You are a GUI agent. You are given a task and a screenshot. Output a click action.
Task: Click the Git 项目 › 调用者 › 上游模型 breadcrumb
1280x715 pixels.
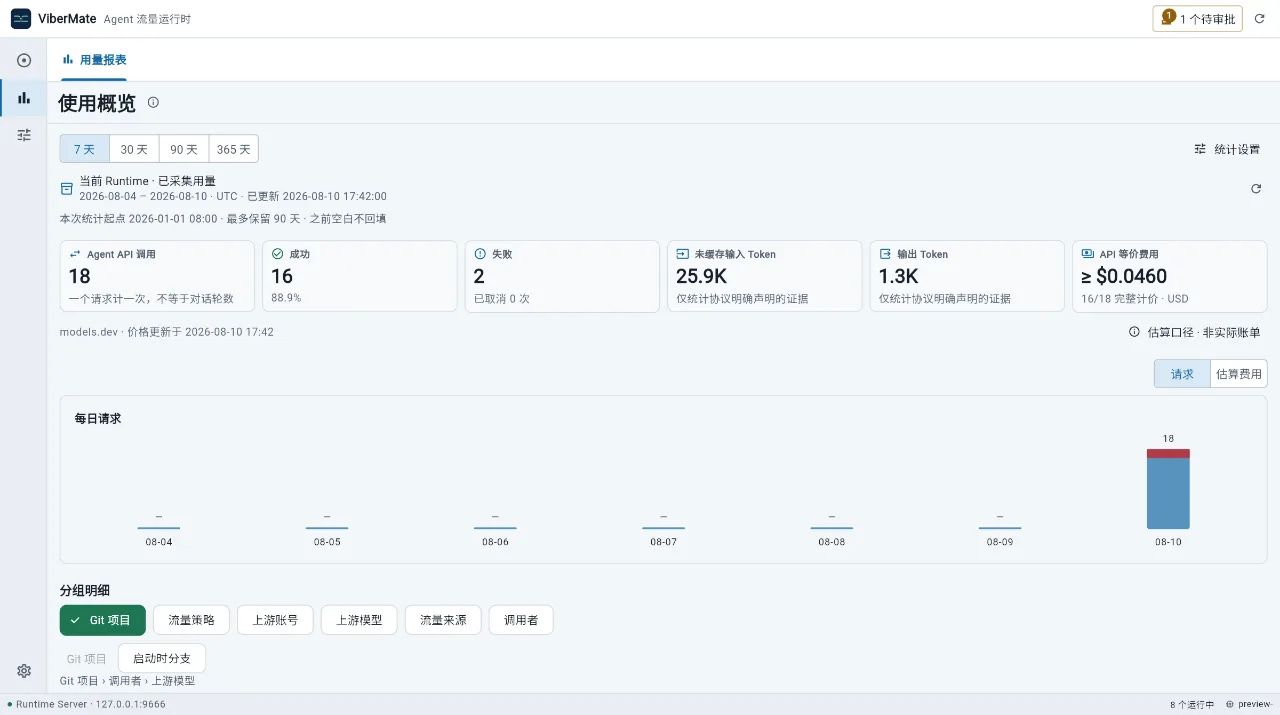127,681
